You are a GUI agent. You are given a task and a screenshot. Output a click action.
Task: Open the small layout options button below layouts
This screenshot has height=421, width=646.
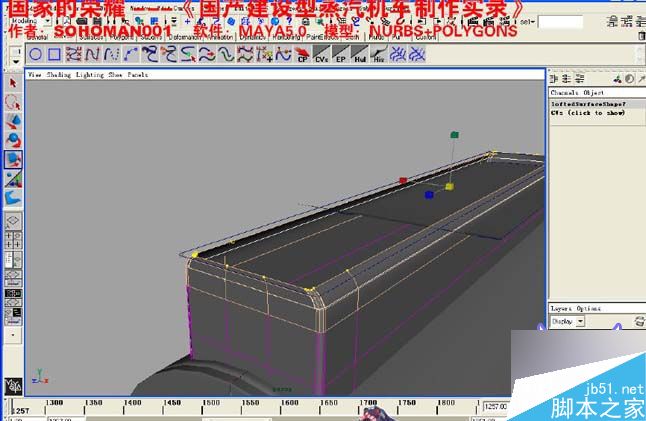(13, 335)
